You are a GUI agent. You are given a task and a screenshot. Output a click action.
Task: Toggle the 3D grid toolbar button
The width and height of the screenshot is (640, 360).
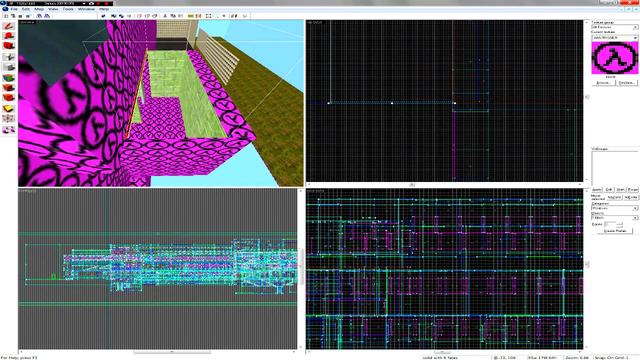(x=12, y=16)
